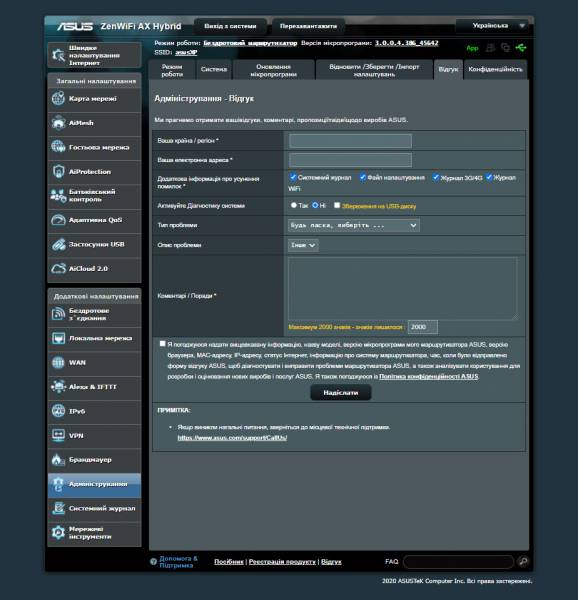Viewport: 578px width, 600px height.
Task: Click the FAQ search input field
Action: [458, 562]
